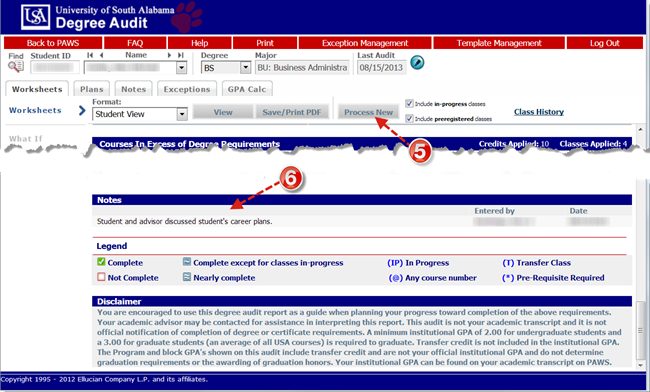Expand the Format Student View dropdown
The width and height of the screenshot is (650, 392).
click(182, 114)
